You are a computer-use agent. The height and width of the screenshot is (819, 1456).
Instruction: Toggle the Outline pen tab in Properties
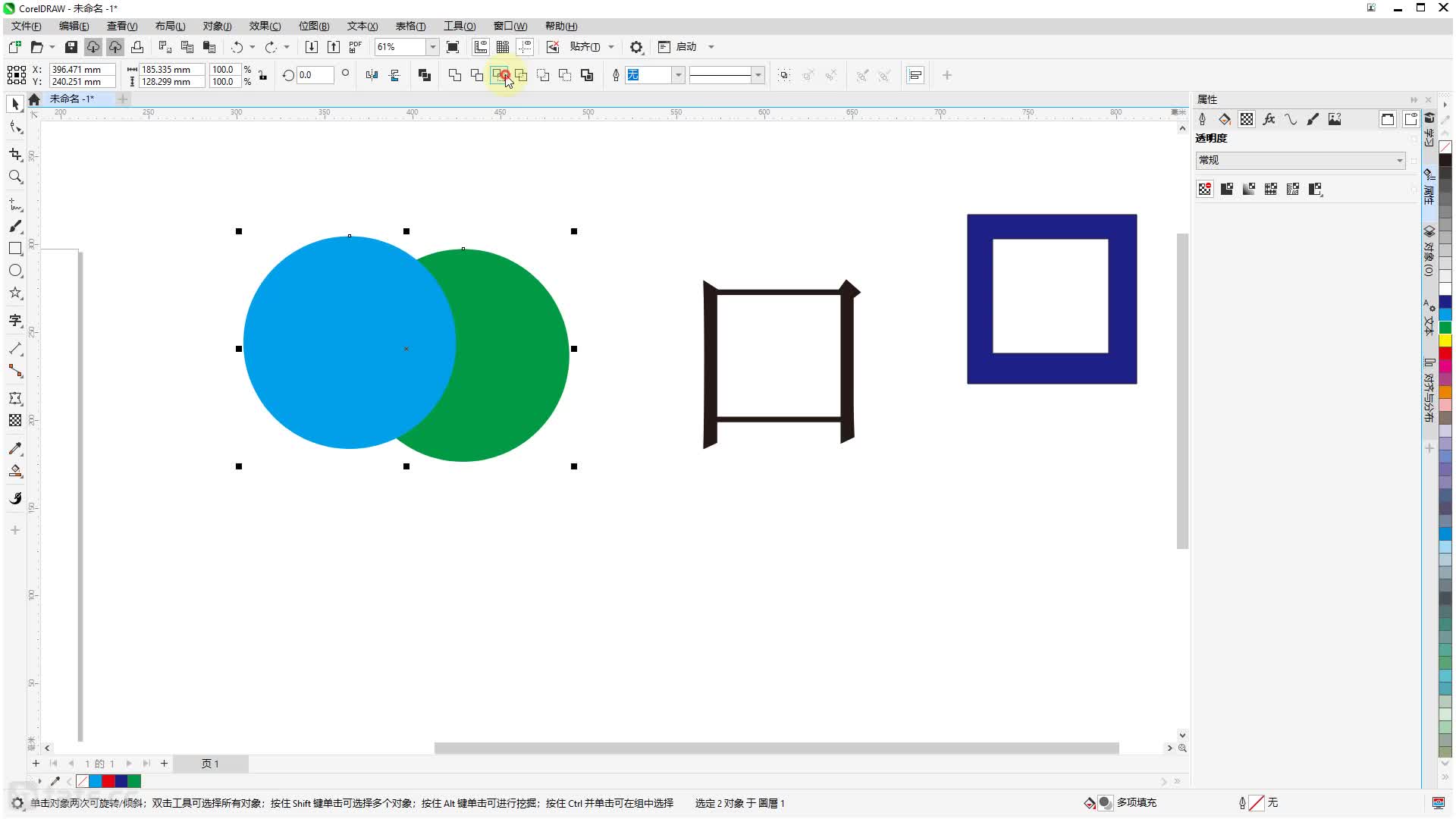[x=1202, y=119]
